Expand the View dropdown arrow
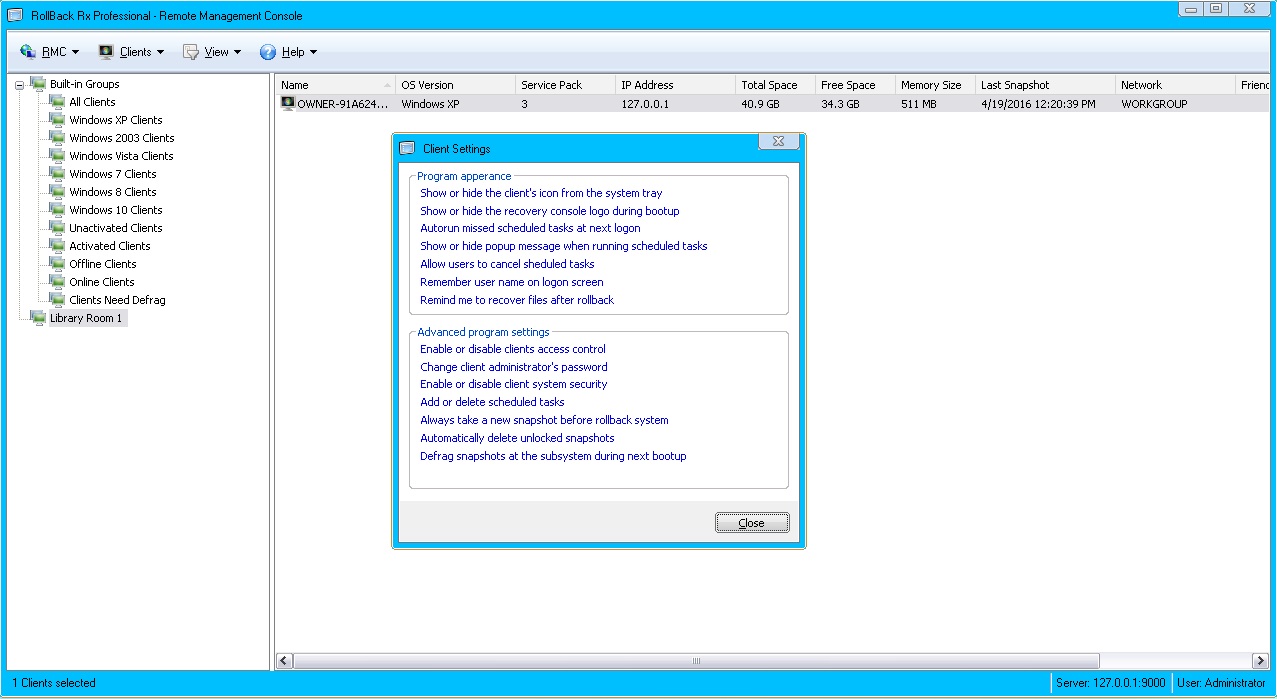This screenshot has height=699, width=1277. tap(237, 53)
